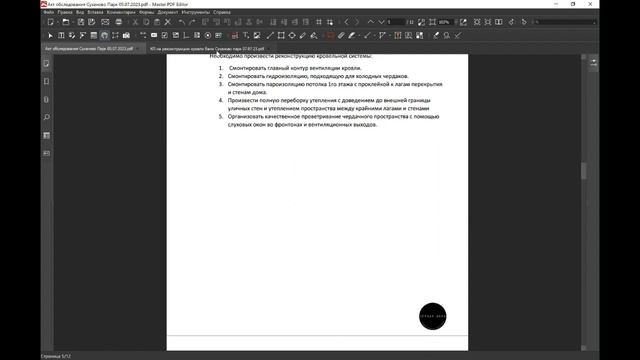Click the Open file folder icon

pyautogui.click(x=66, y=22)
